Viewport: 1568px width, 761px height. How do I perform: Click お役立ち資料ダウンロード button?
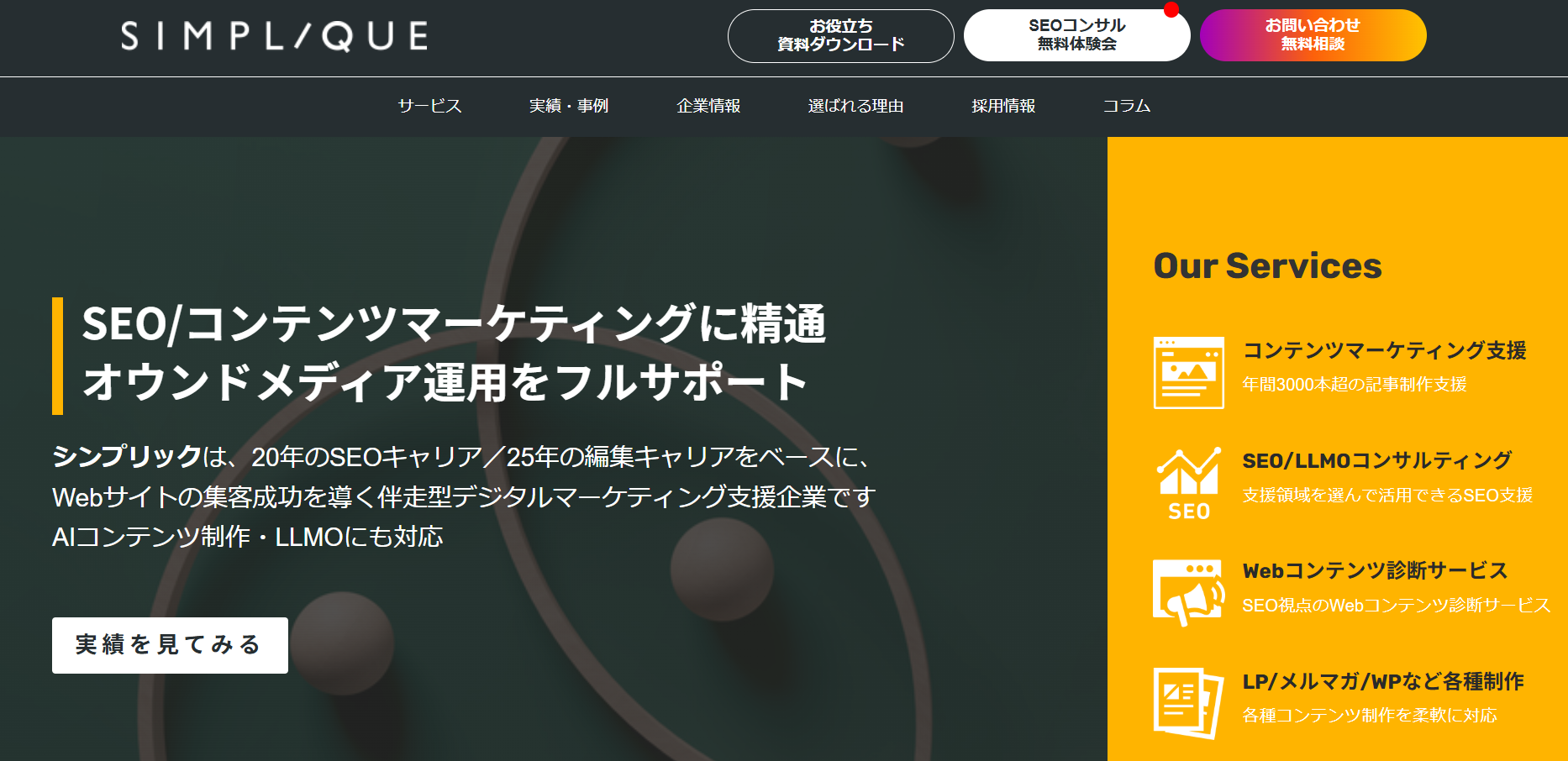840,36
